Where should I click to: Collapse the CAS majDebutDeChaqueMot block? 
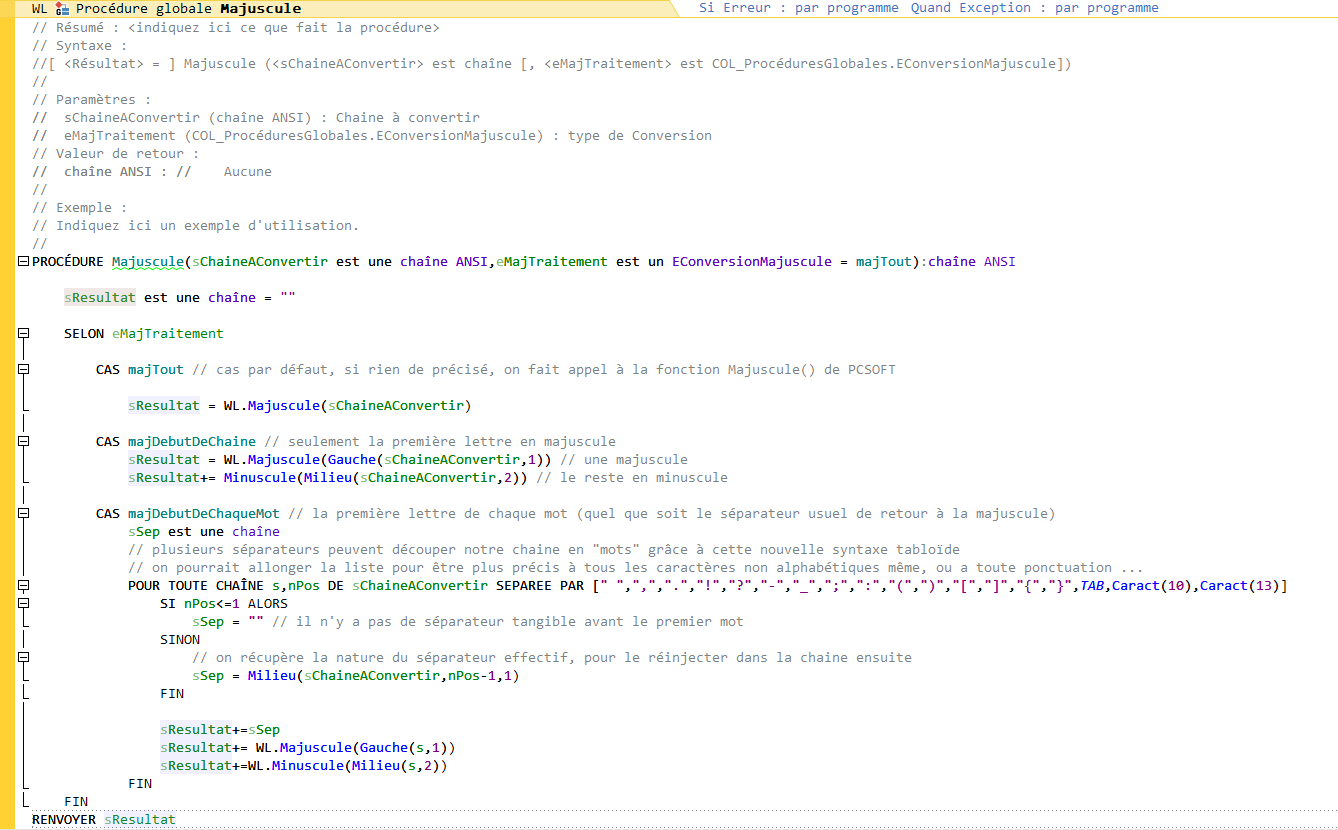(23, 513)
